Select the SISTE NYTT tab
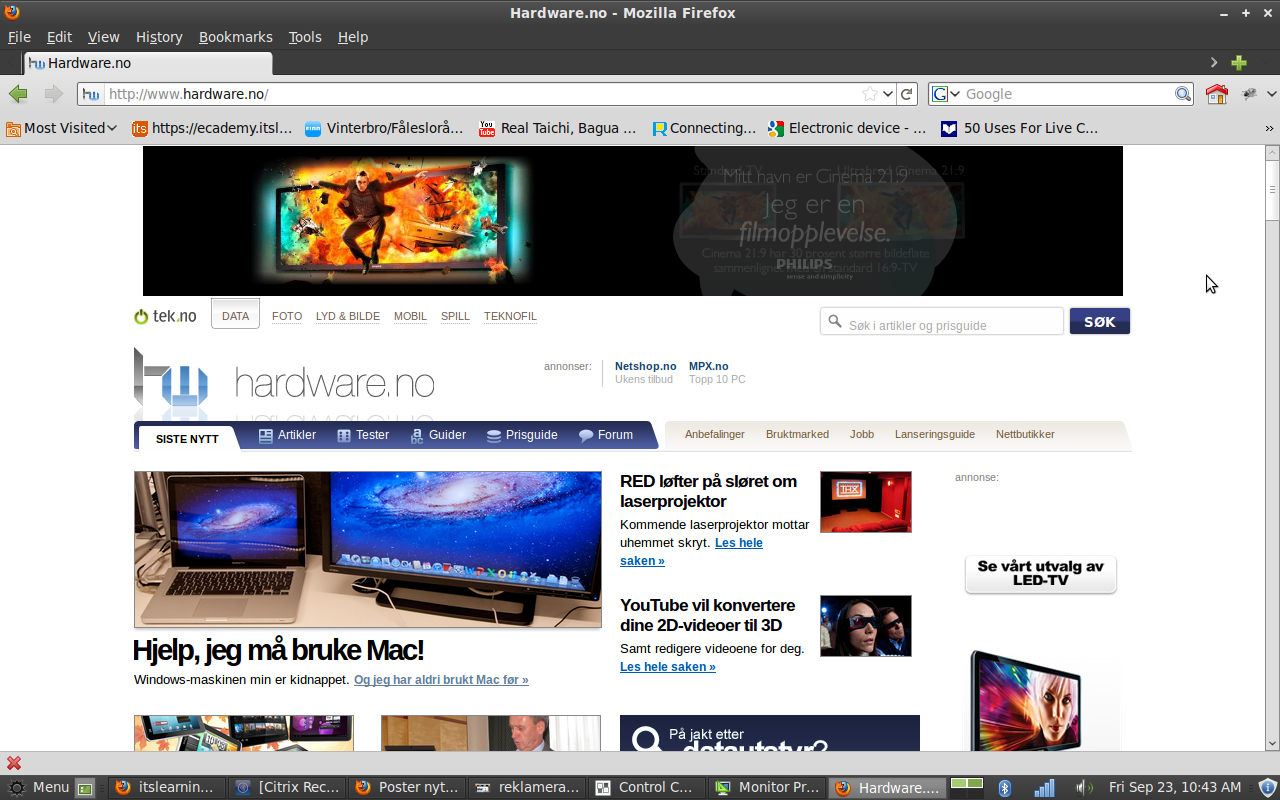Viewport: 1280px width, 800px height. [x=187, y=438]
